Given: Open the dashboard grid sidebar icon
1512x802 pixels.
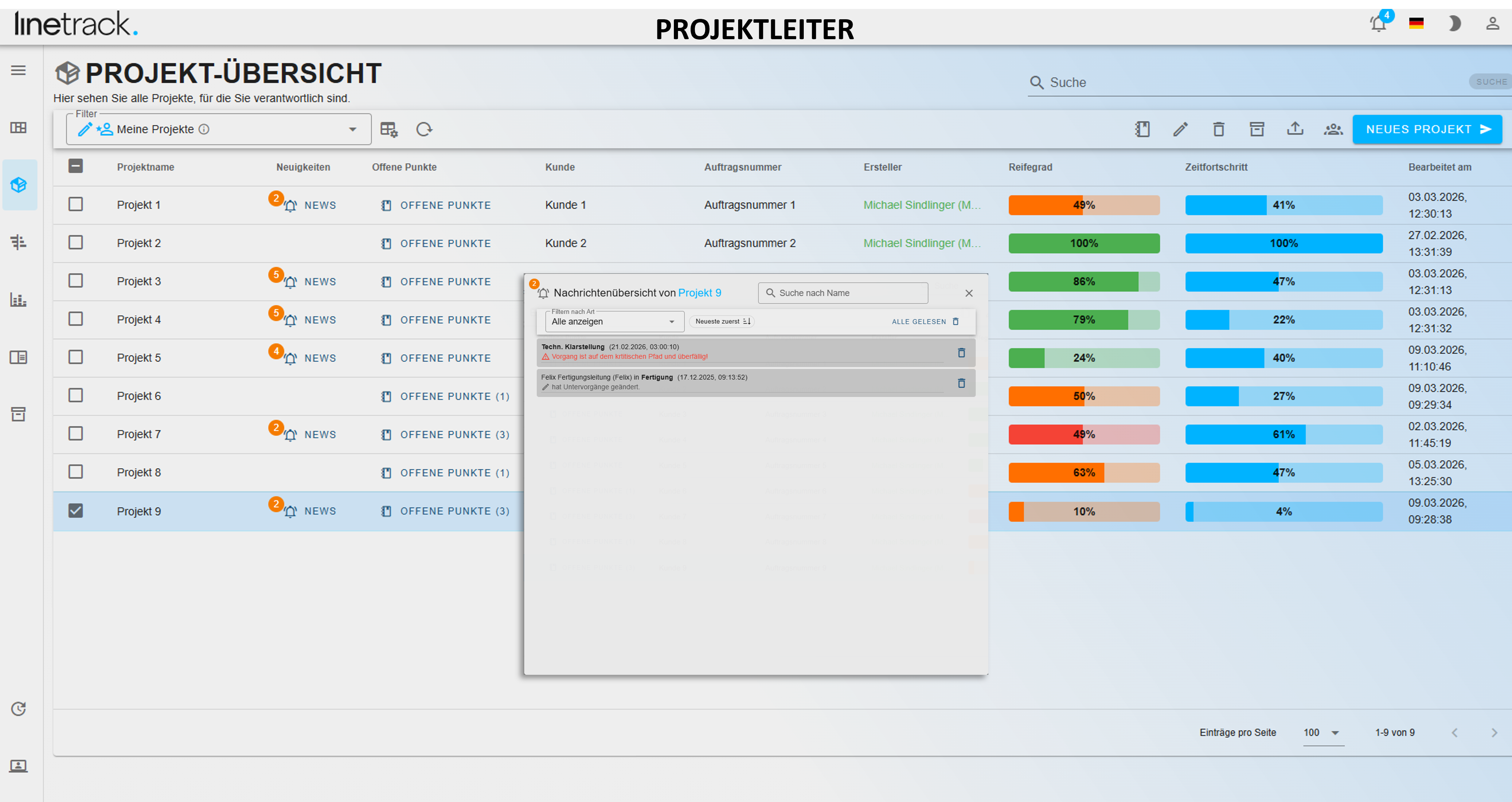Looking at the screenshot, I should (18, 128).
